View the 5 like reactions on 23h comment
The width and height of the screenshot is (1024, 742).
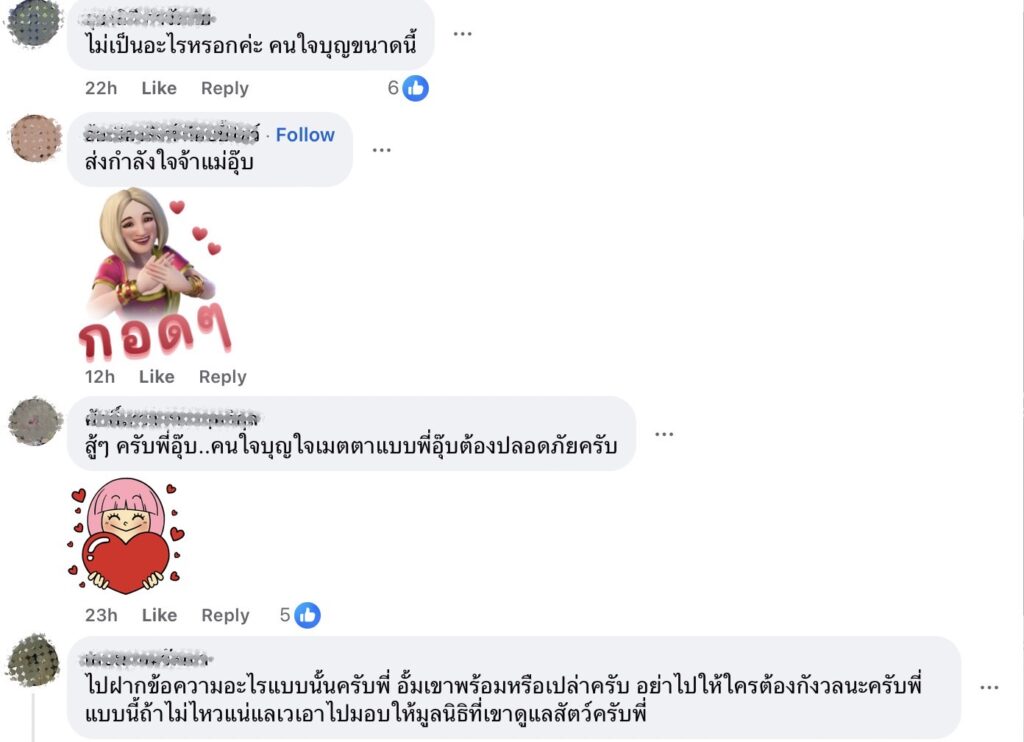pos(300,615)
